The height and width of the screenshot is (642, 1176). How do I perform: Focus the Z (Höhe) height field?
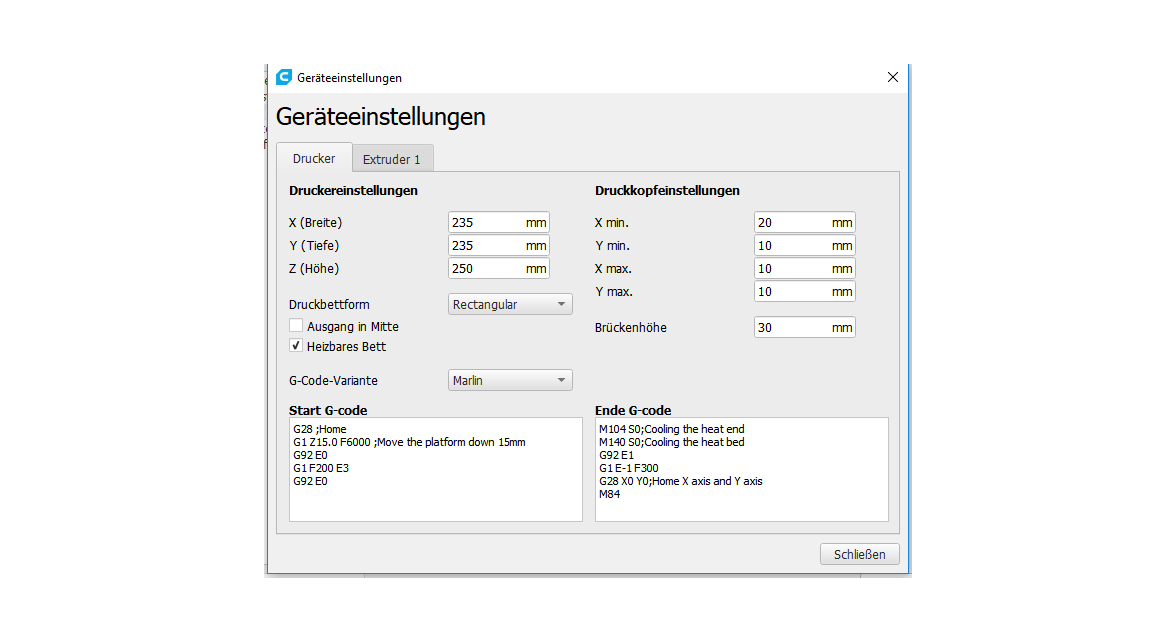coord(486,269)
